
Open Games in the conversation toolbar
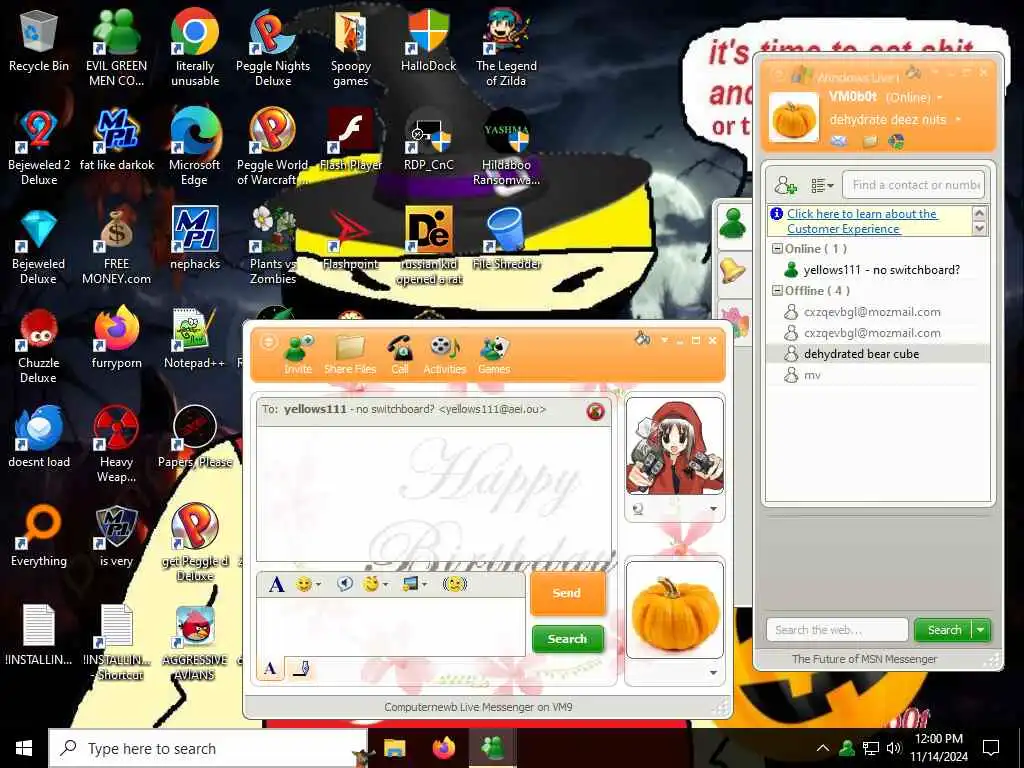494,355
